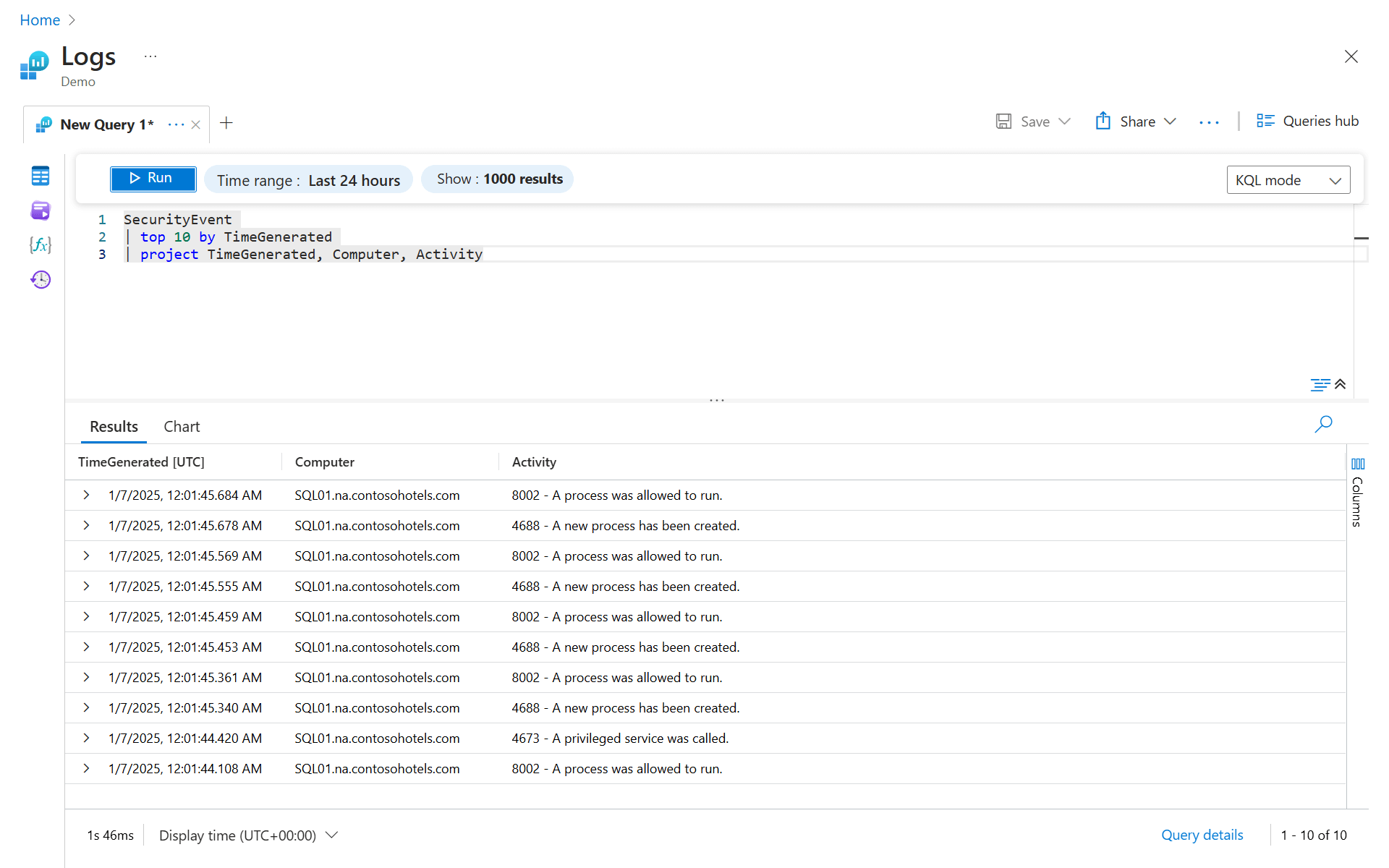Open the Query details link
Screen dimensions: 1389x868
[x=1202, y=835]
